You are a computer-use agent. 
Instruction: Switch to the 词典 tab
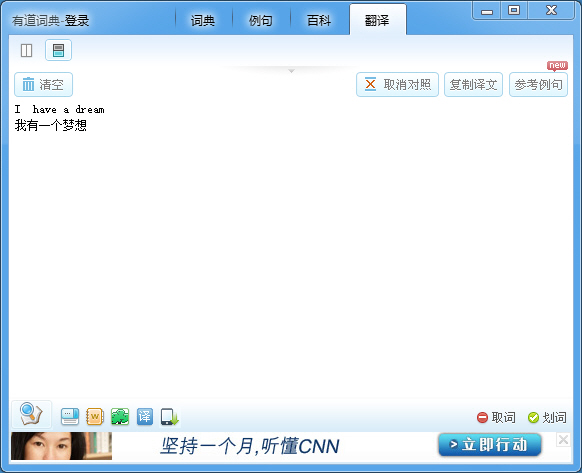click(203, 21)
